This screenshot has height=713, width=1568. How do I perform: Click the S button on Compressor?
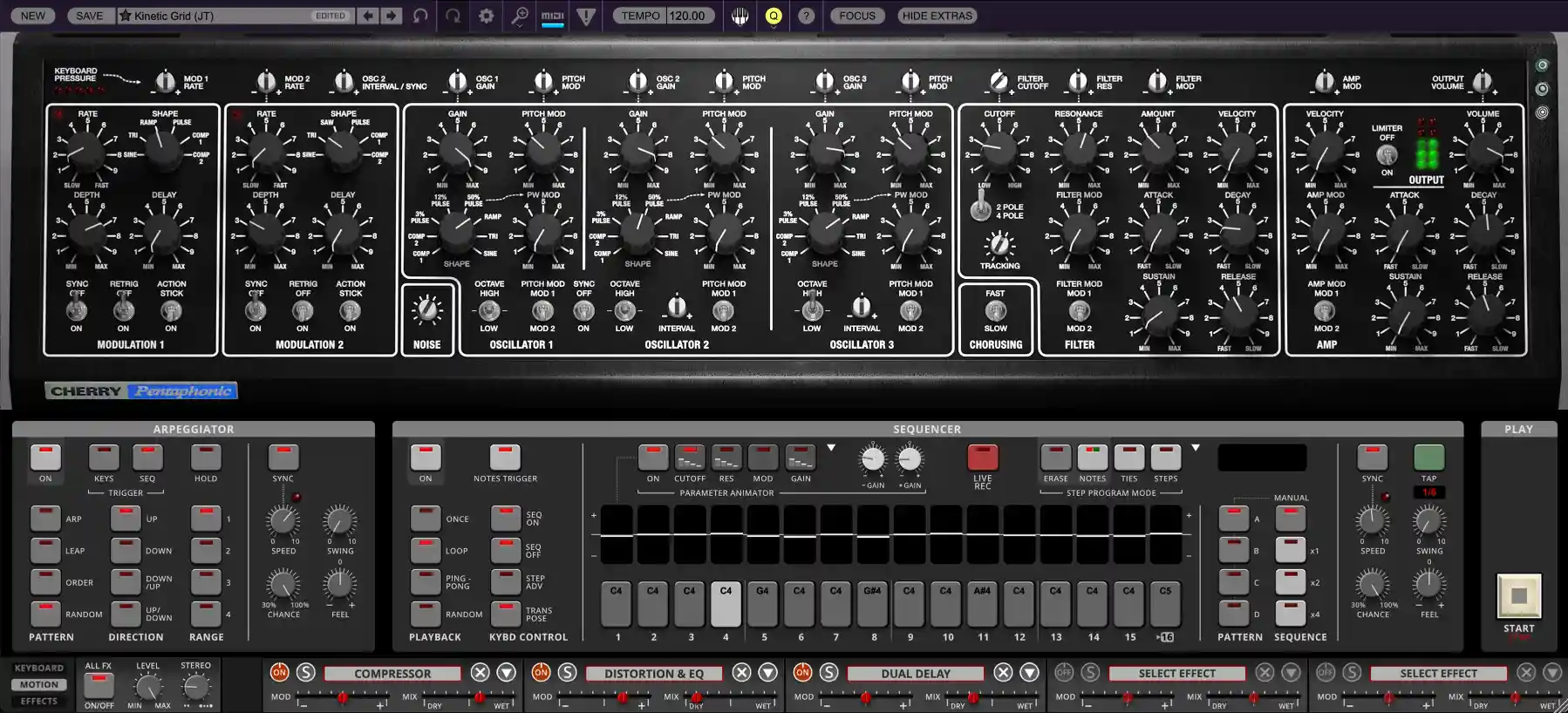(305, 672)
